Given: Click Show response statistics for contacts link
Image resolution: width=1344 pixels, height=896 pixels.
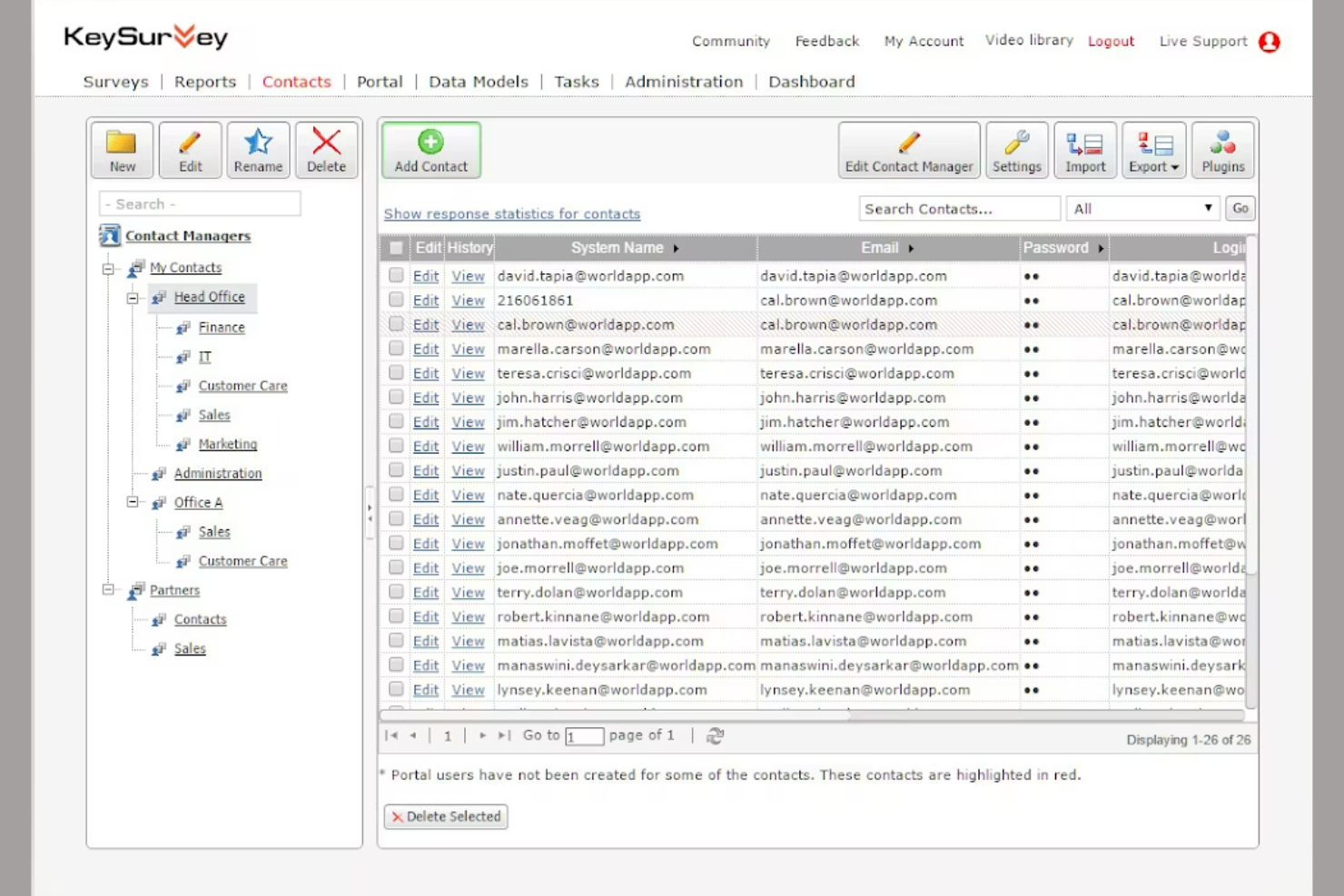Looking at the screenshot, I should (x=511, y=213).
